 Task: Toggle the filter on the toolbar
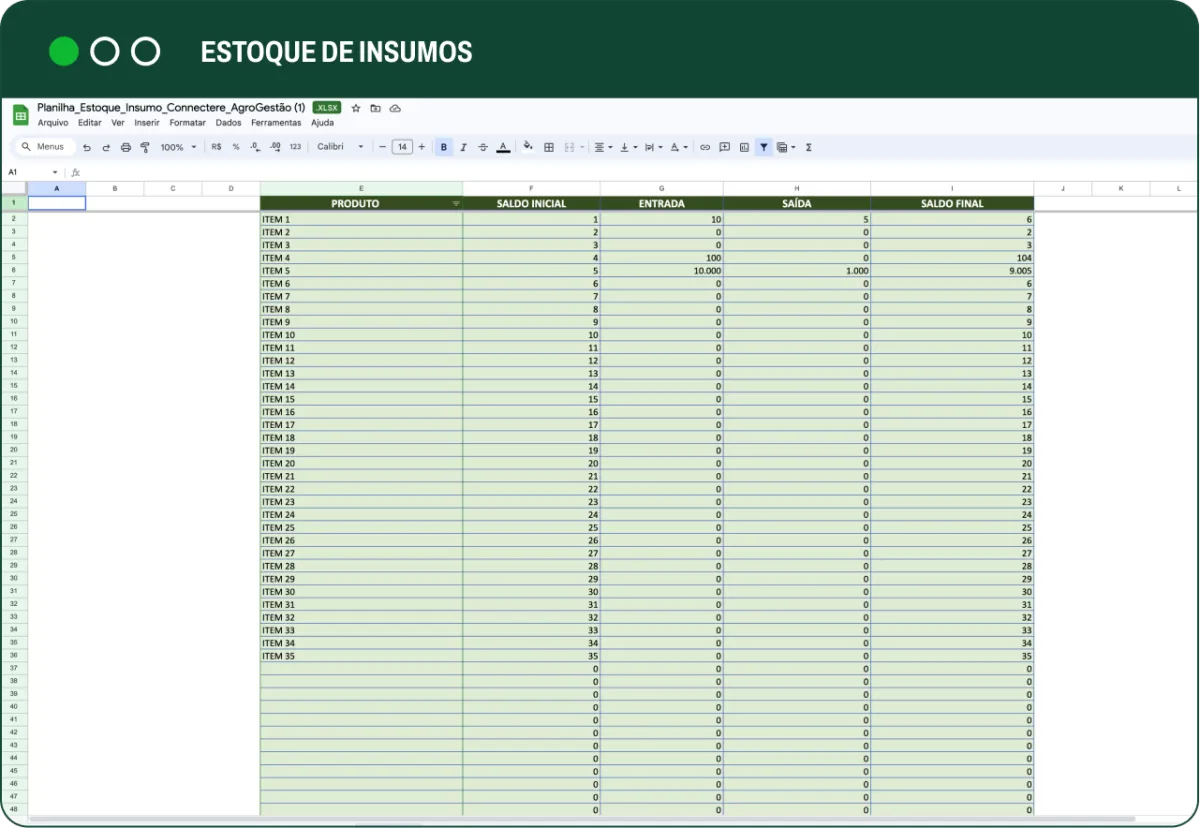[763, 147]
